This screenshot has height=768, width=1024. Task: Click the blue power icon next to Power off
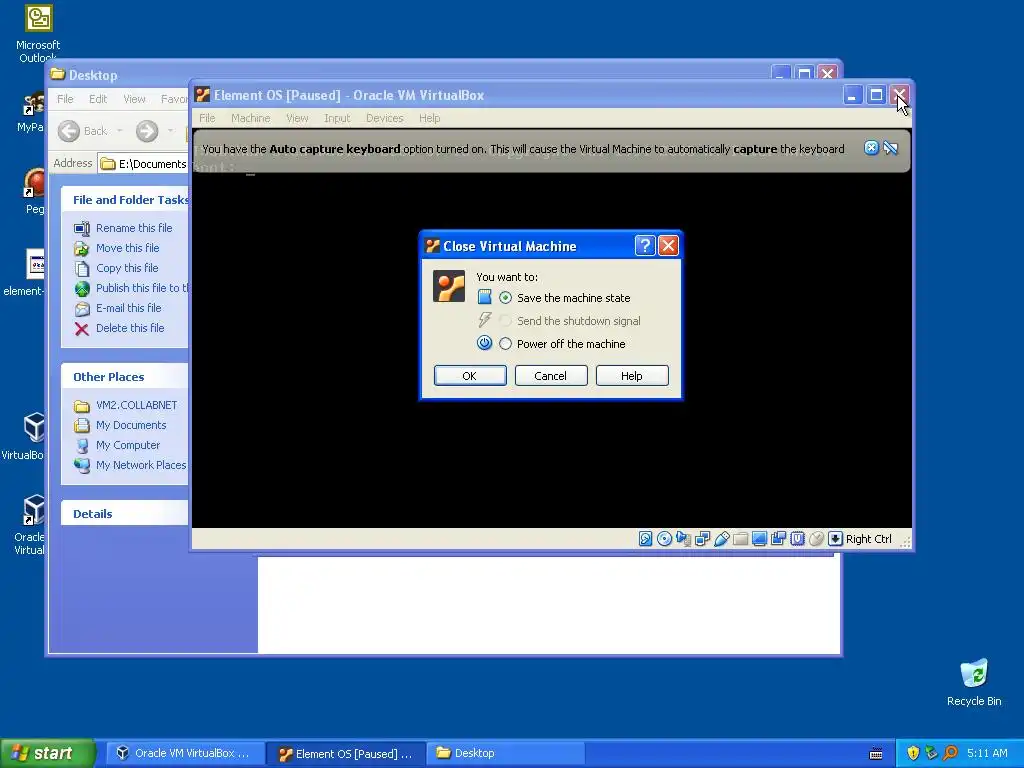pyautogui.click(x=484, y=343)
